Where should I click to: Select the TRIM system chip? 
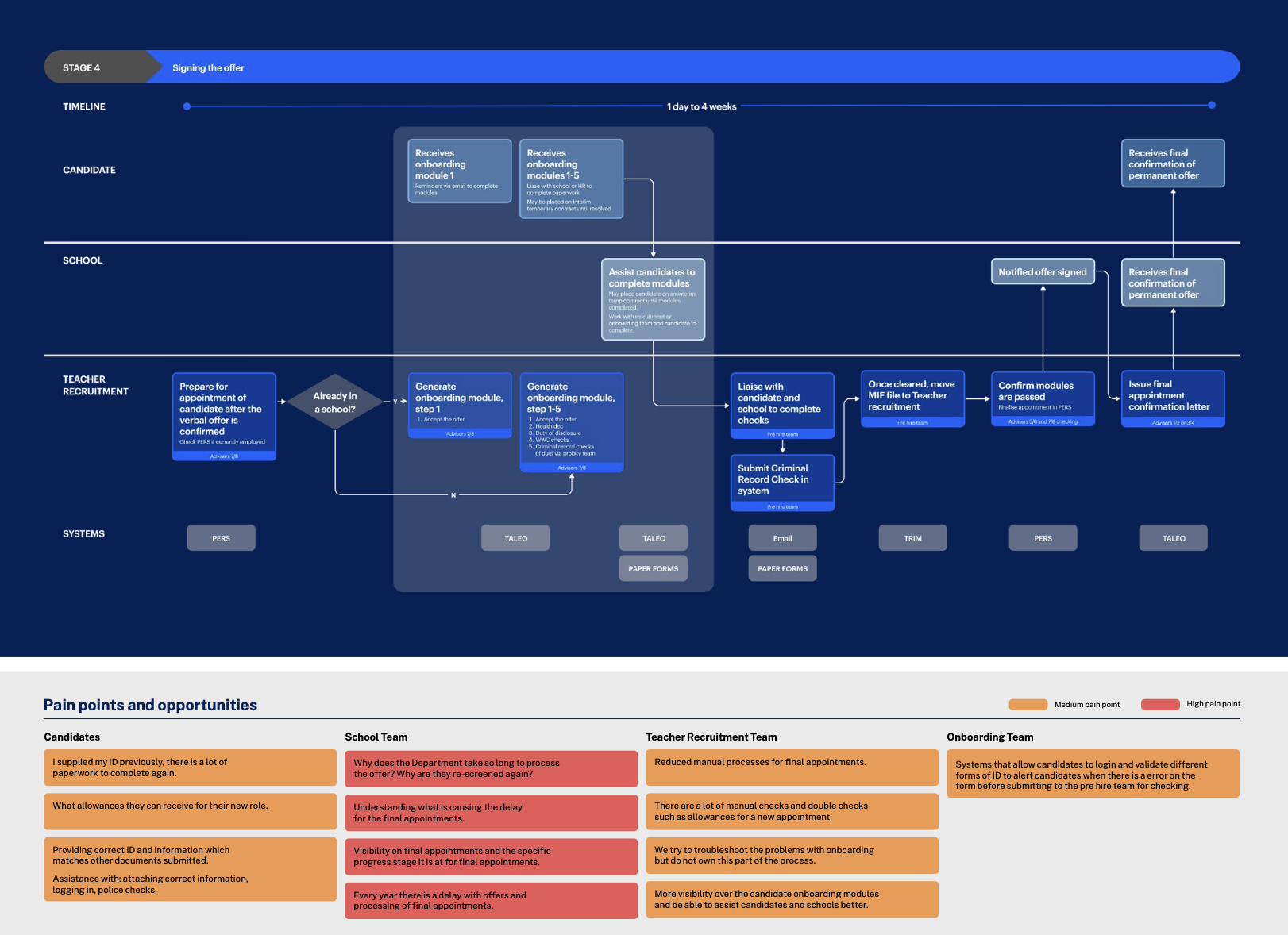point(913,538)
